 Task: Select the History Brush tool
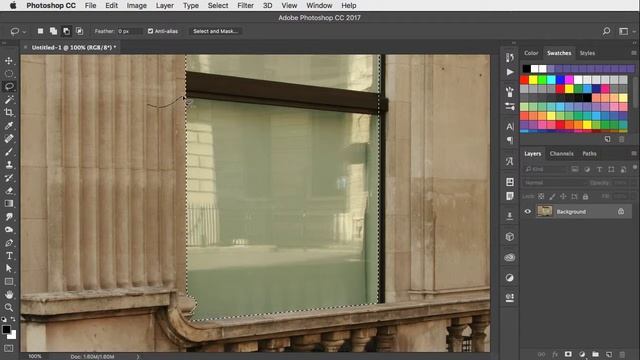click(9, 178)
